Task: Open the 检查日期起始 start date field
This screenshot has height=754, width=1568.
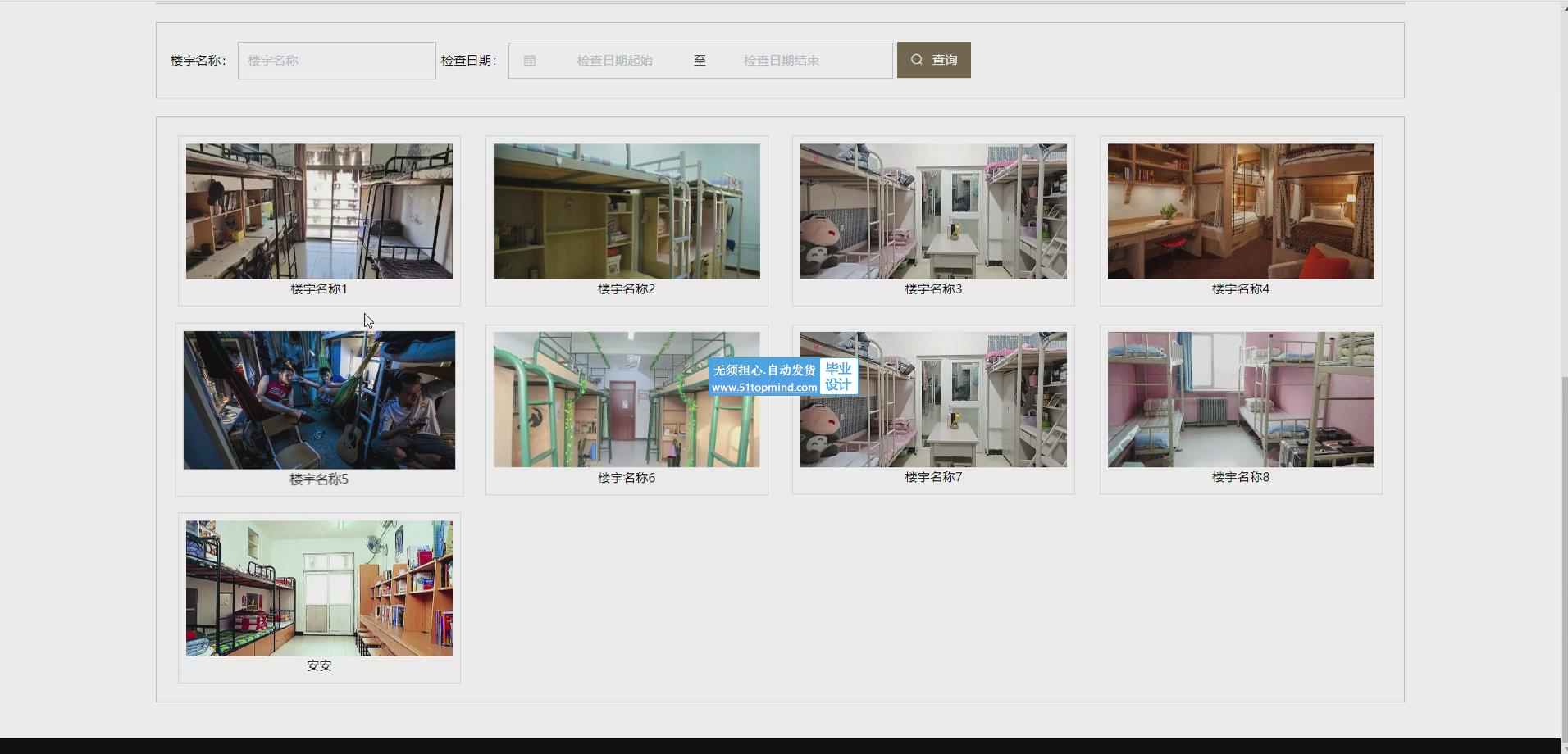Action: [x=614, y=61]
